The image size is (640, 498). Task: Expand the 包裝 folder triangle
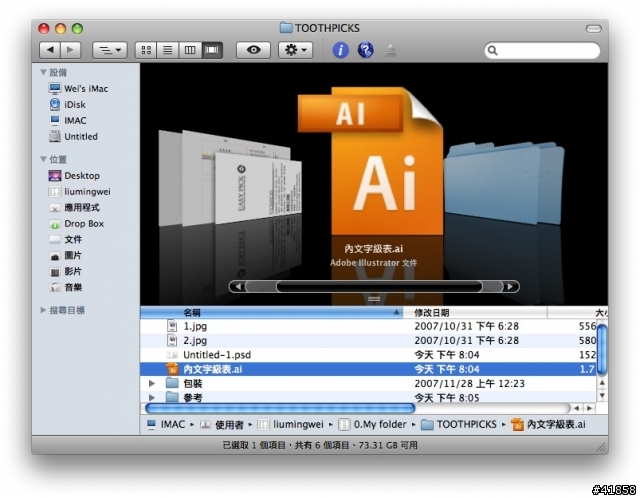(x=152, y=383)
